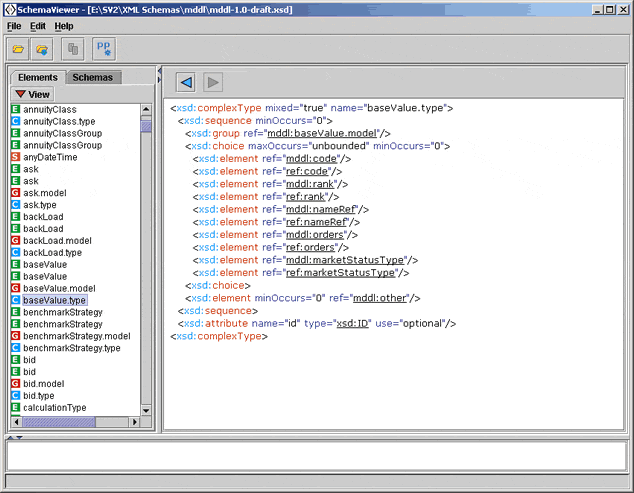Click the open folder toolbar icon

click(18, 49)
